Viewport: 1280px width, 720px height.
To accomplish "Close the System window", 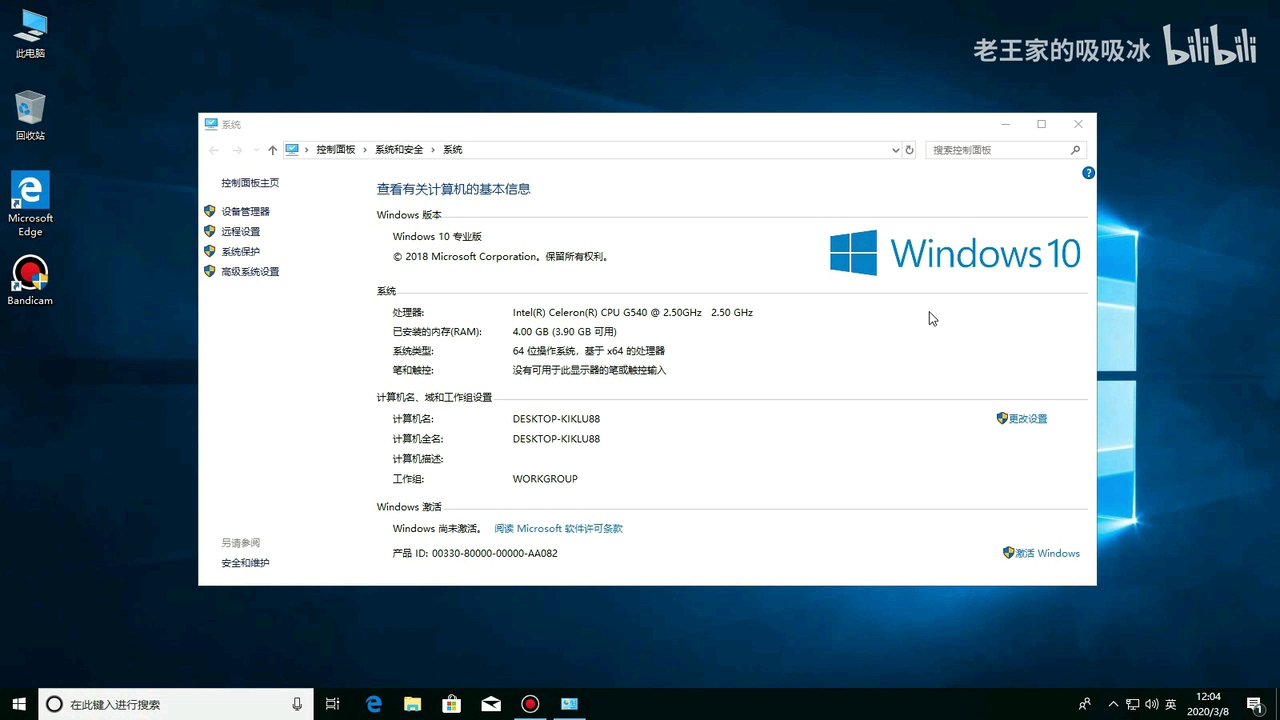I will (1078, 124).
